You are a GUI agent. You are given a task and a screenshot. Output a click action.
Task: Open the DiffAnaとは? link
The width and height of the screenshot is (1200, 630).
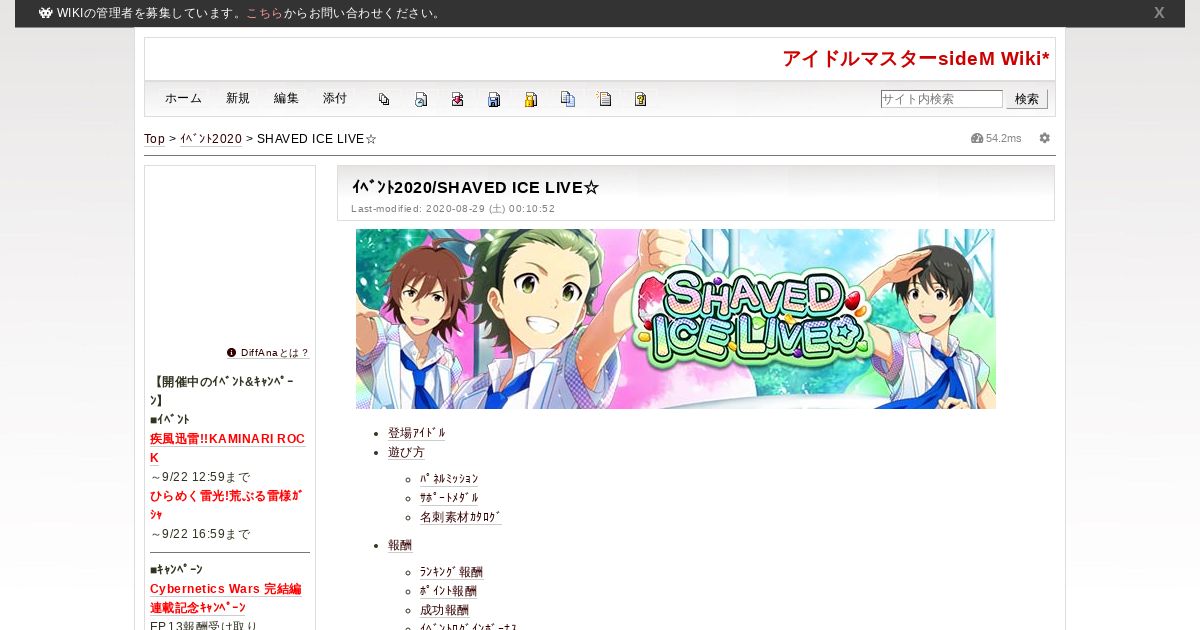275,353
